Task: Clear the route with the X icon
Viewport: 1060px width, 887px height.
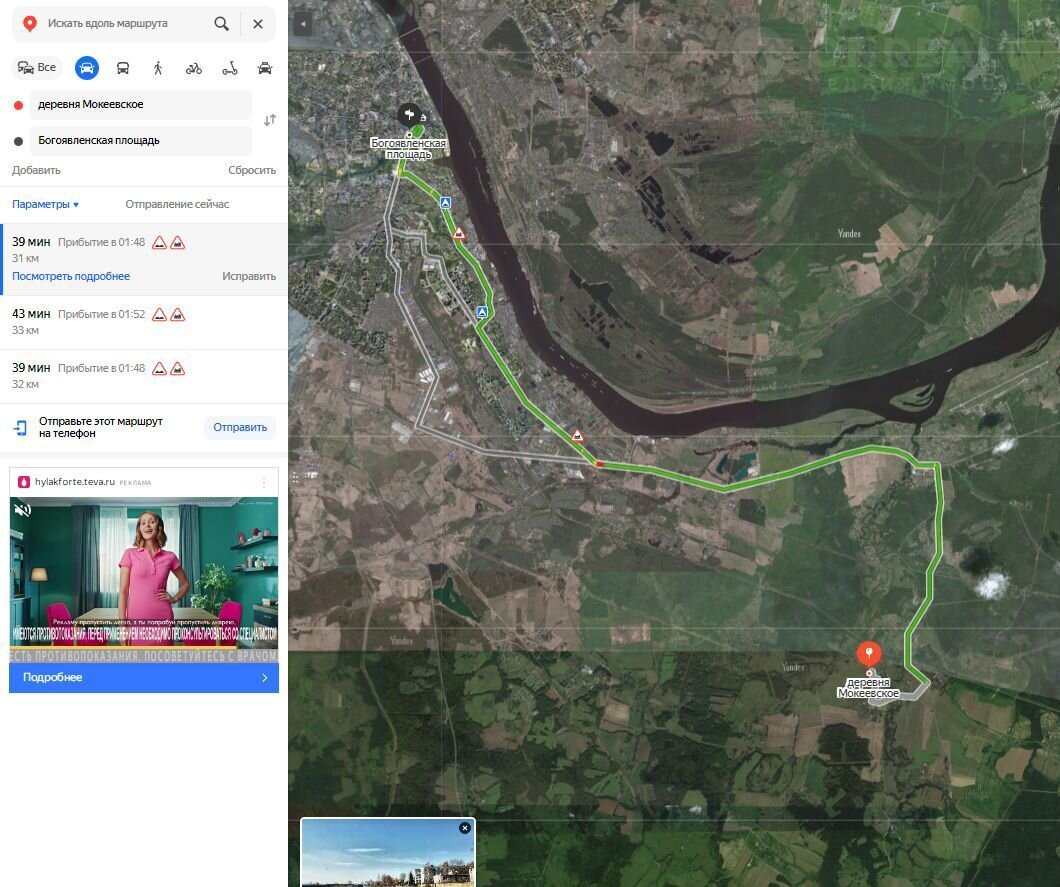Action: 258,24
